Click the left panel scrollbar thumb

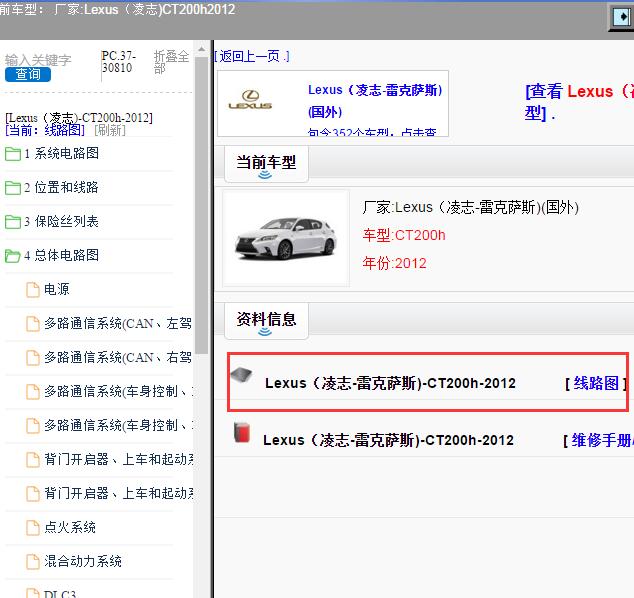click(x=201, y=205)
